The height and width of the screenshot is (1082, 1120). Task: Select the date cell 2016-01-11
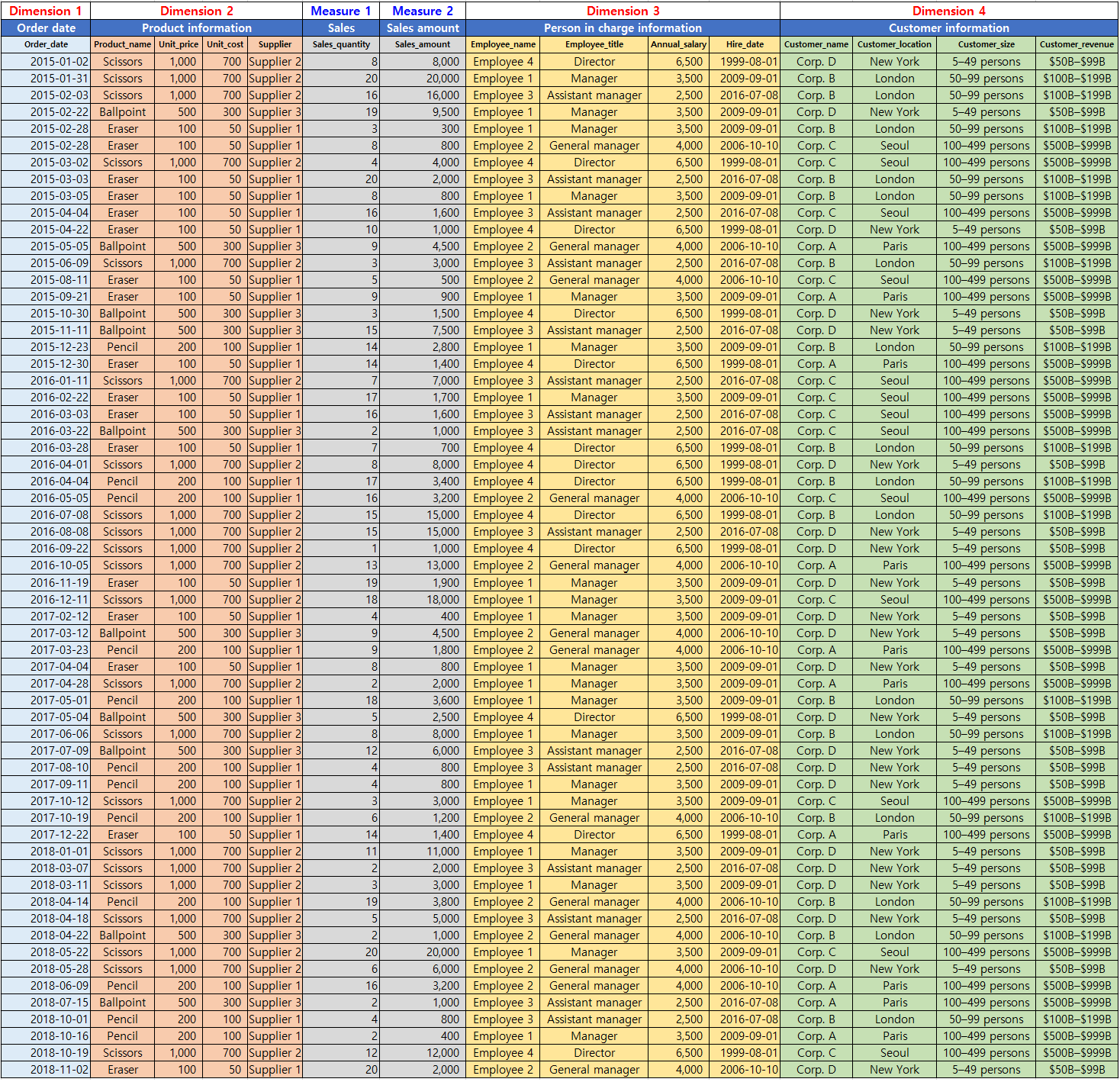46,381
